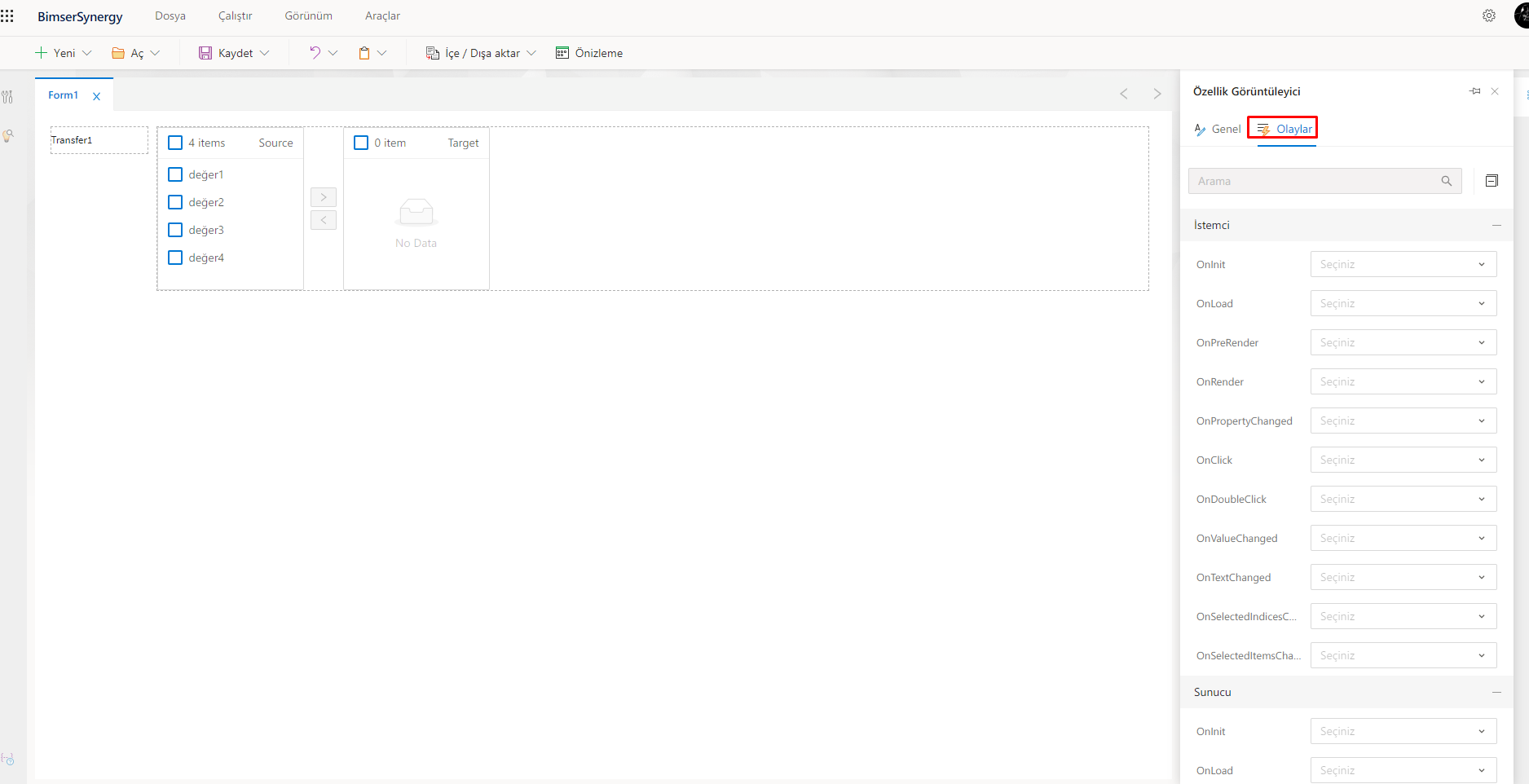Viewport: 1529px width, 784px height.
Task: Expand the OnValueChanged Seçiniz dropdown
Action: (x=1403, y=538)
